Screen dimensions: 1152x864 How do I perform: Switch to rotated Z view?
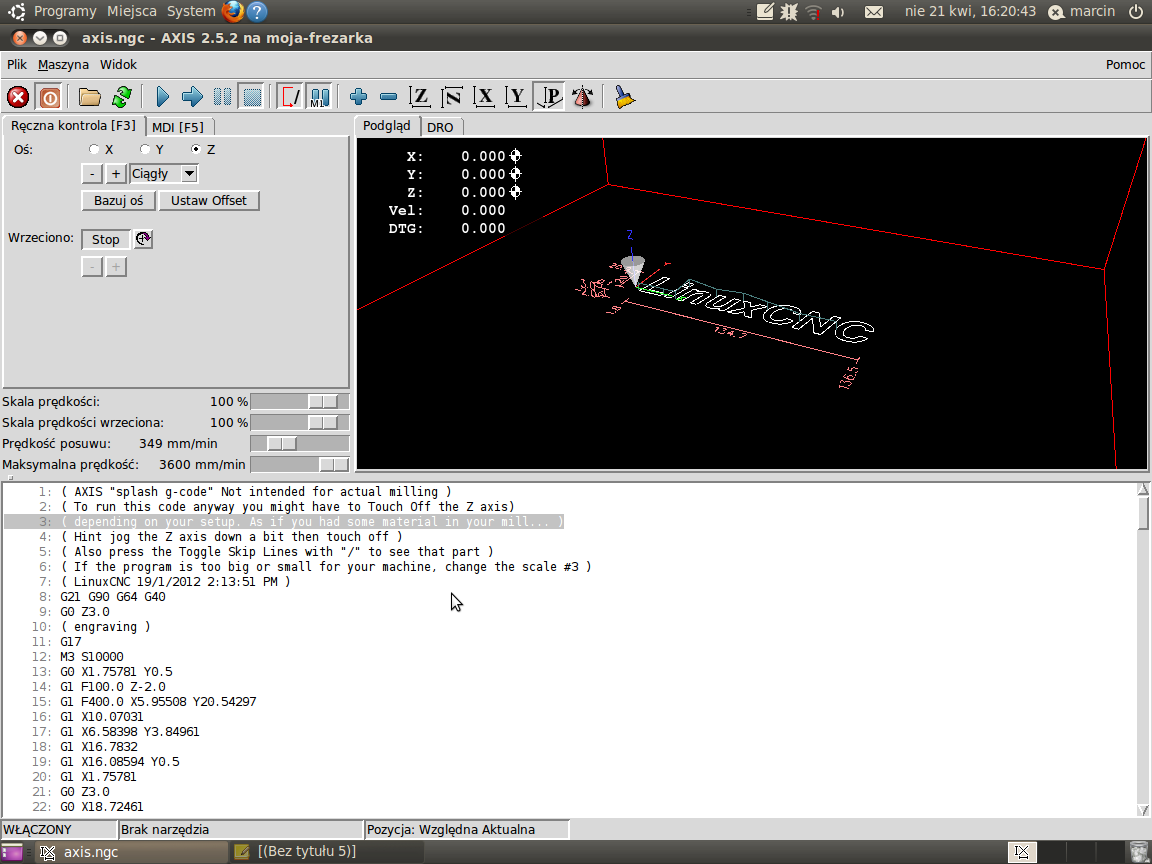coord(452,97)
